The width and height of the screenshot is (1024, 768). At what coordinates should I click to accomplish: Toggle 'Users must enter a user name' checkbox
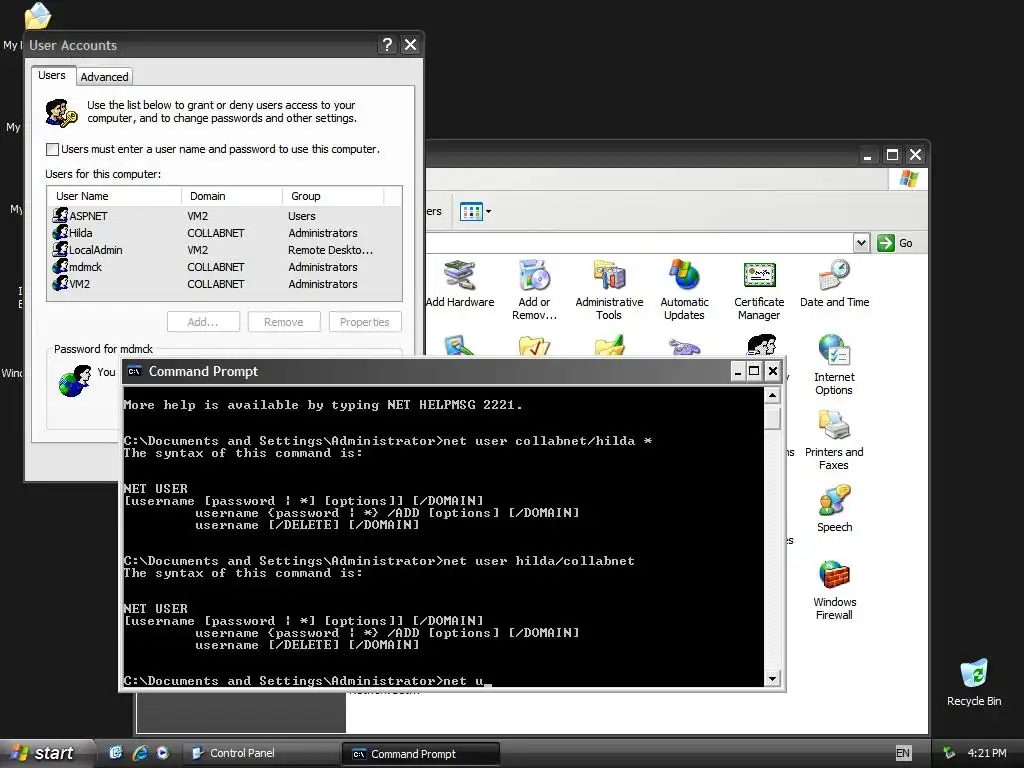[x=52, y=150]
